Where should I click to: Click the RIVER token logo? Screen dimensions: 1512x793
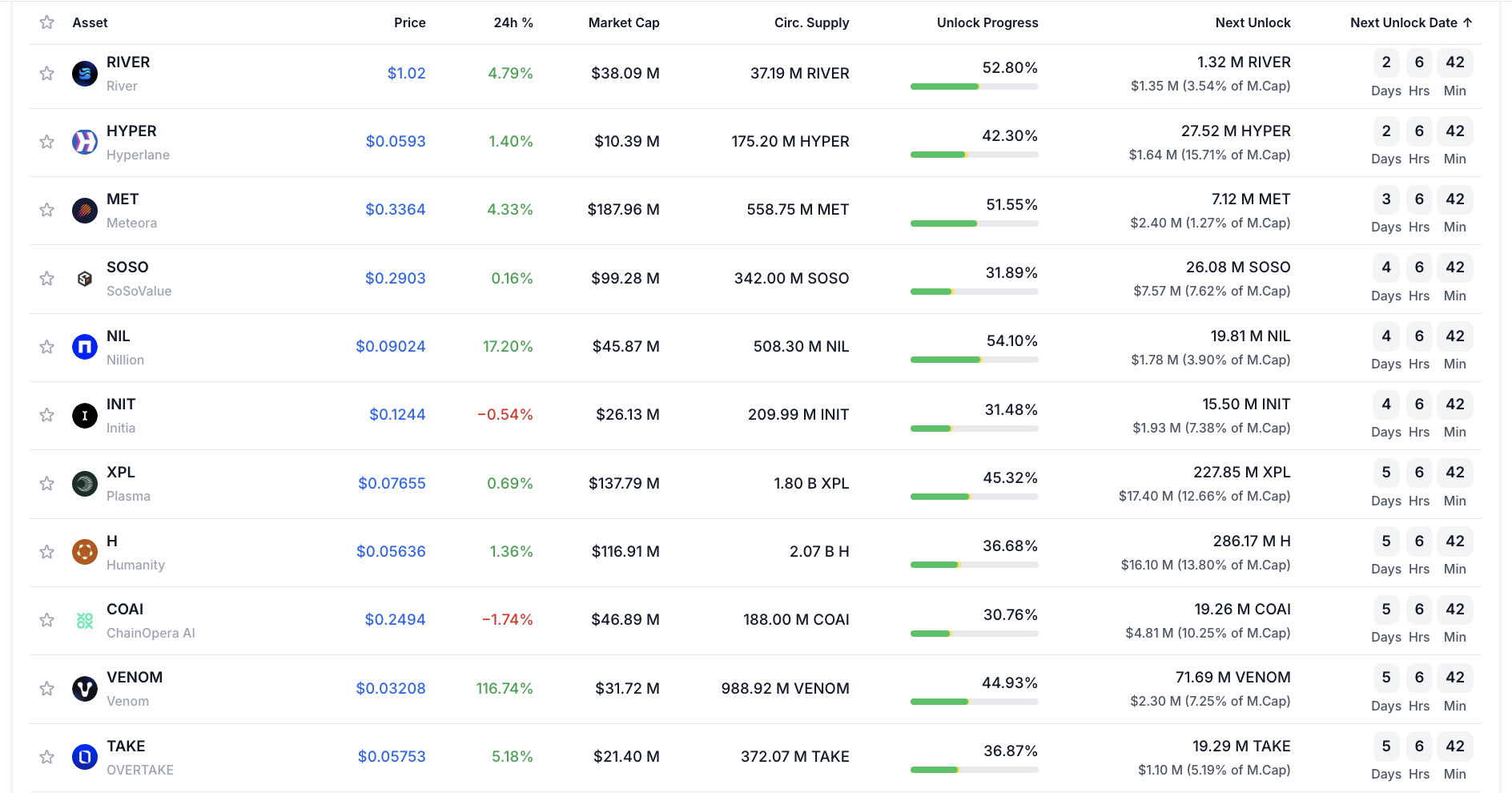point(85,74)
